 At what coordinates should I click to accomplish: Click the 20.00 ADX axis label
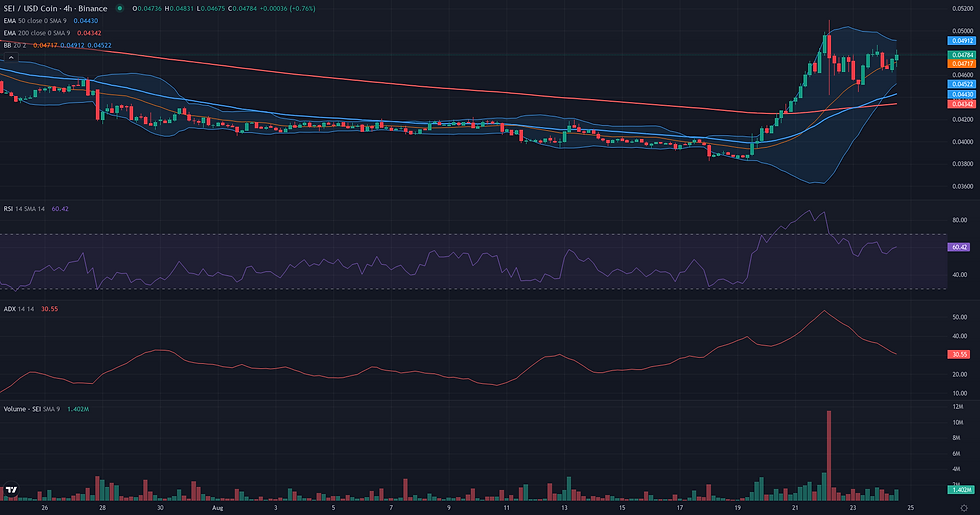(959, 374)
